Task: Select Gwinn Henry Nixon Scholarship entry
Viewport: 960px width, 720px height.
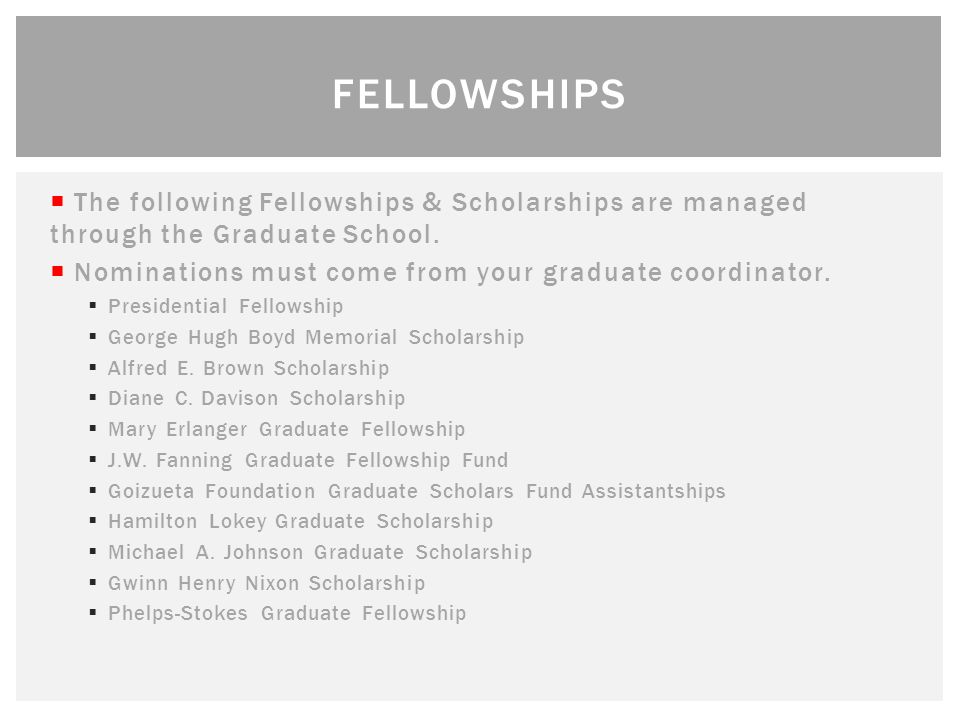Action: (x=266, y=583)
